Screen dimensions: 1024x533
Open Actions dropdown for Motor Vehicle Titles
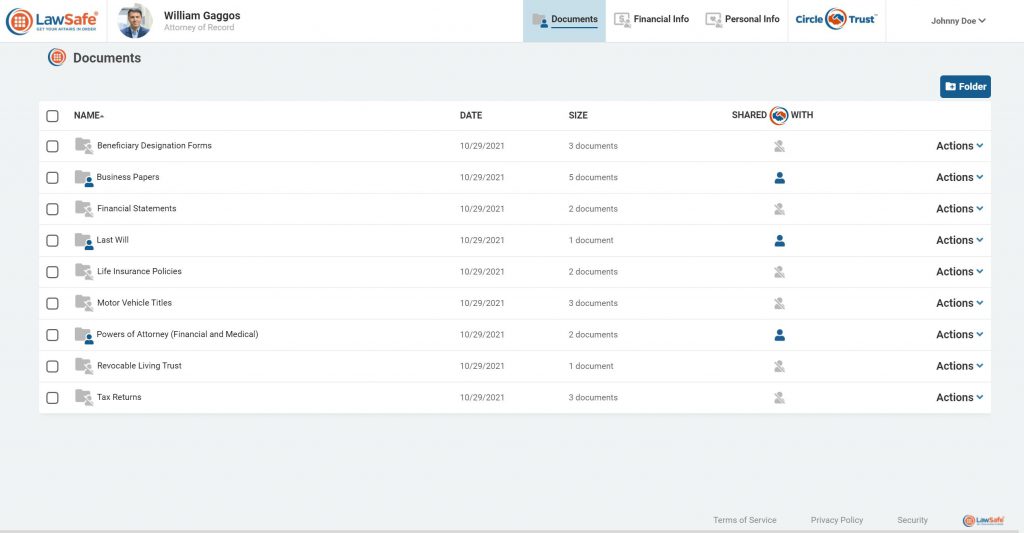[x=959, y=302]
